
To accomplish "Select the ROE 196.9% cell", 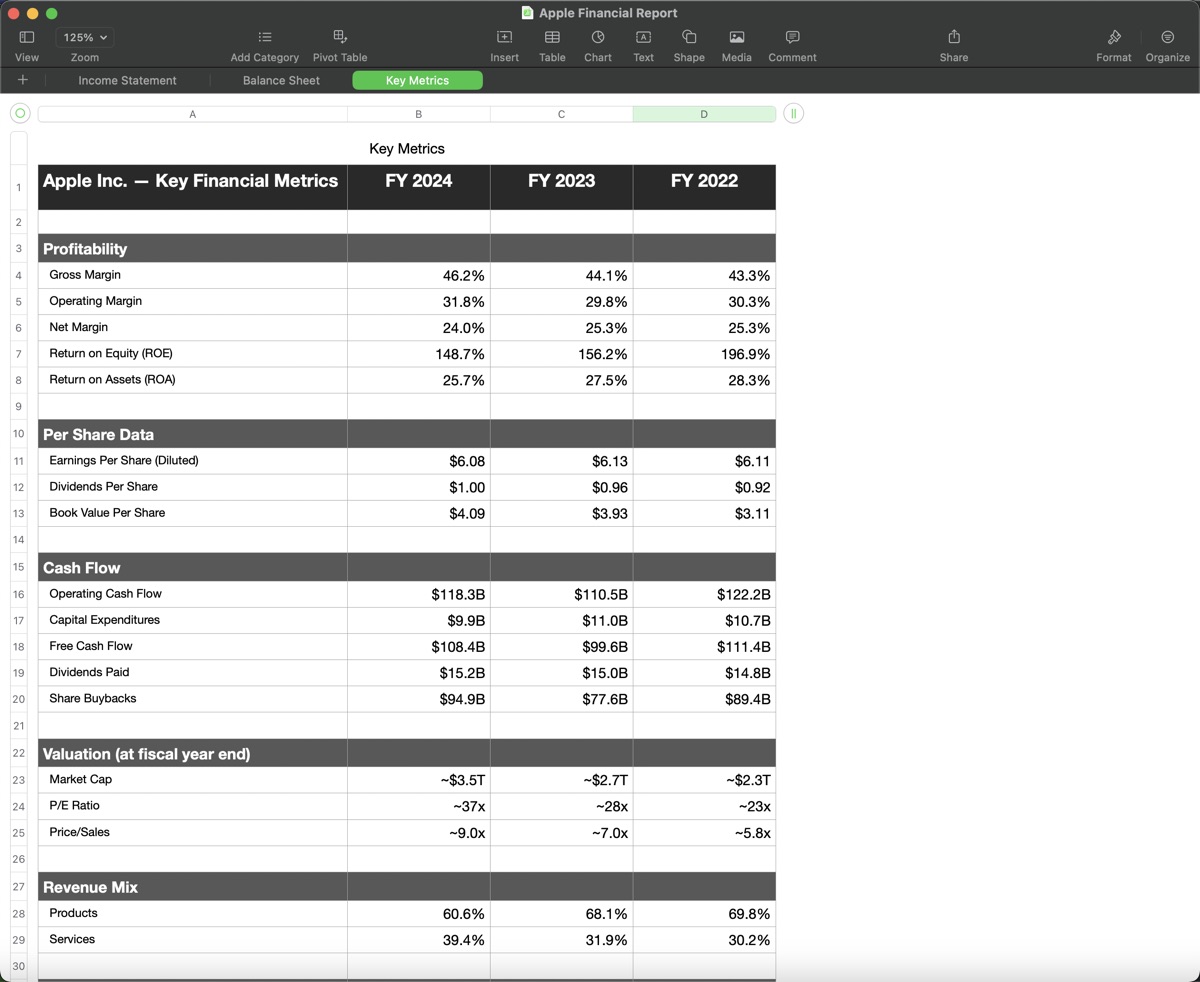I will point(704,354).
